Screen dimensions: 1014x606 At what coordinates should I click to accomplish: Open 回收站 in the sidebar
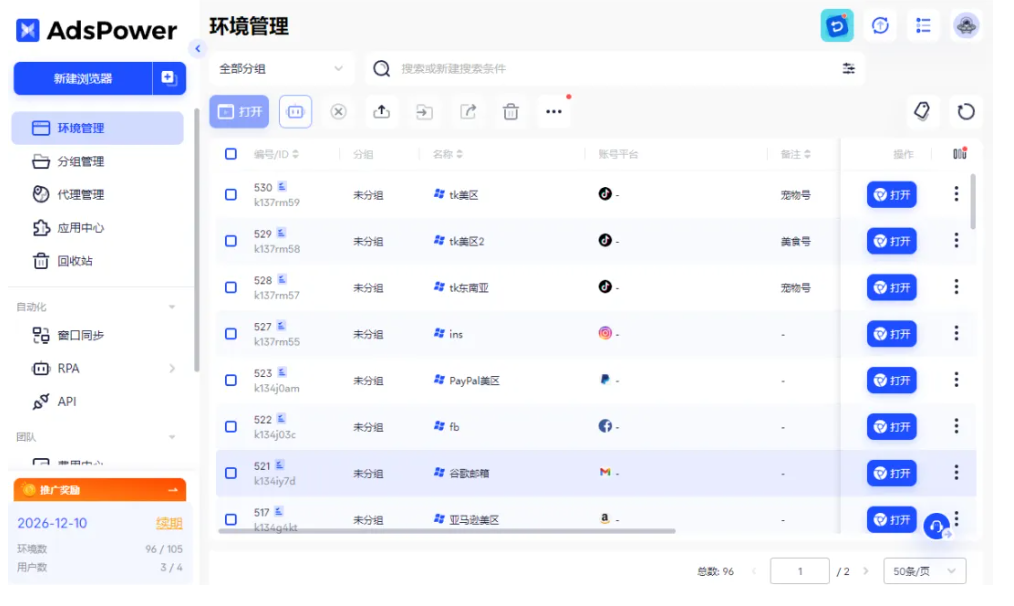98,261
